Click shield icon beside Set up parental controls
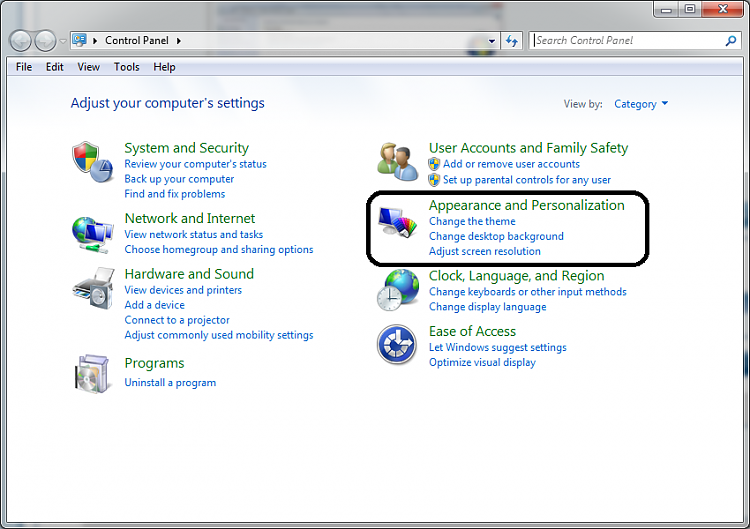The width and height of the screenshot is (750, 529). pos(434,180)
